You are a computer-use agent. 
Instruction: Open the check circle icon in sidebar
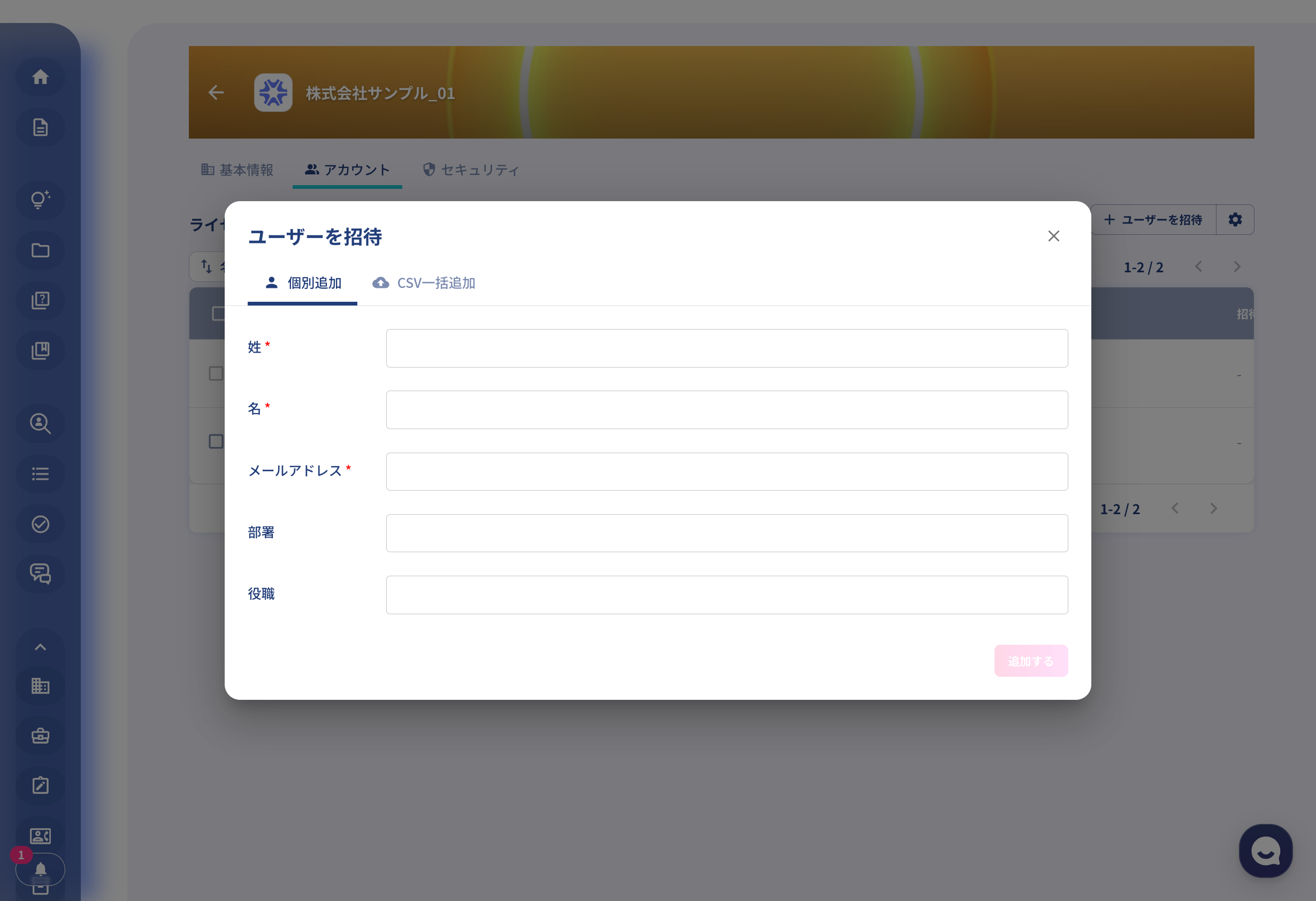pos(40,524)
